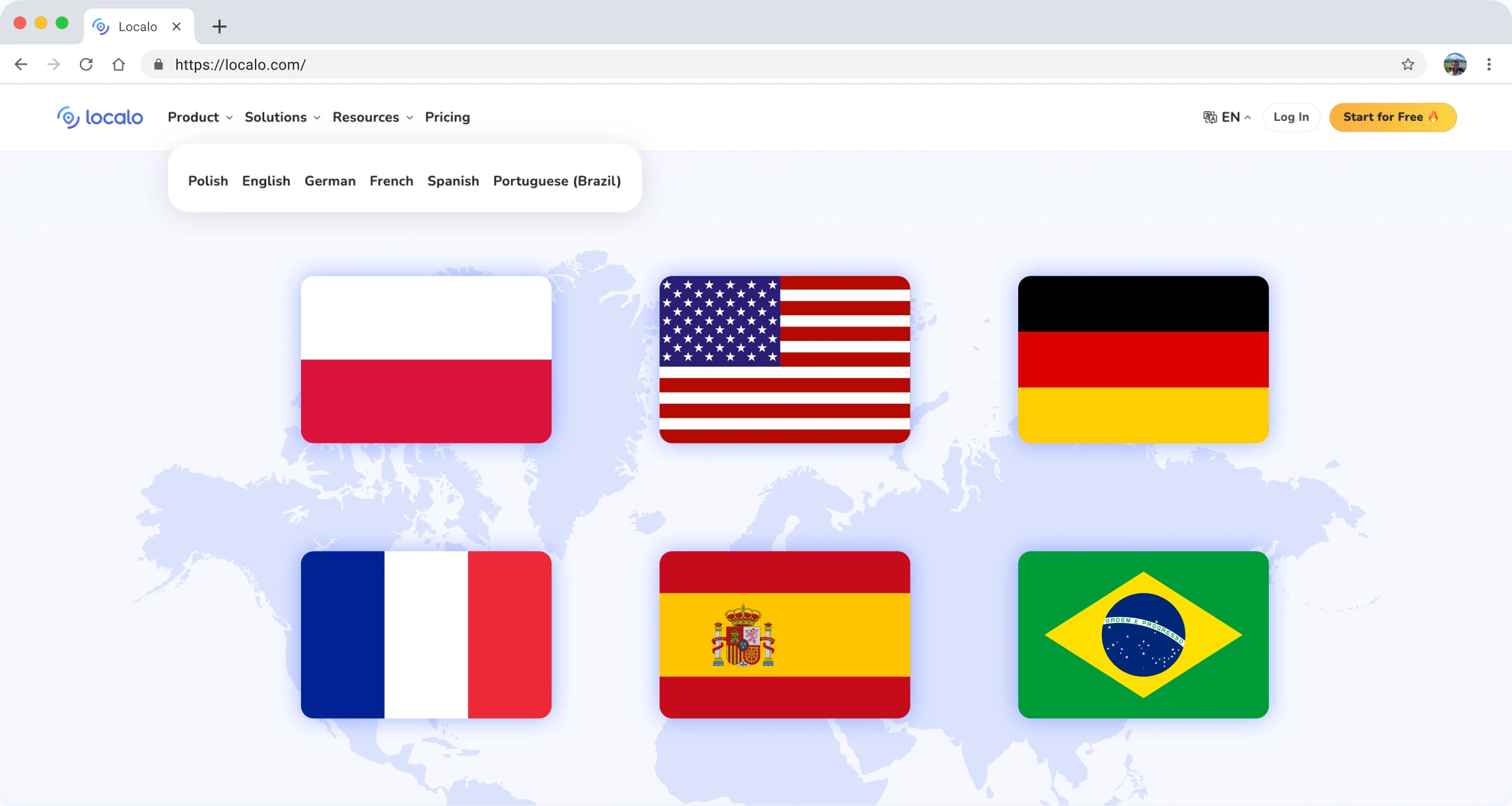Click the browser home icon
Image resolution: width=1512 pixels, height=806 pixels.
click(118, 64)
